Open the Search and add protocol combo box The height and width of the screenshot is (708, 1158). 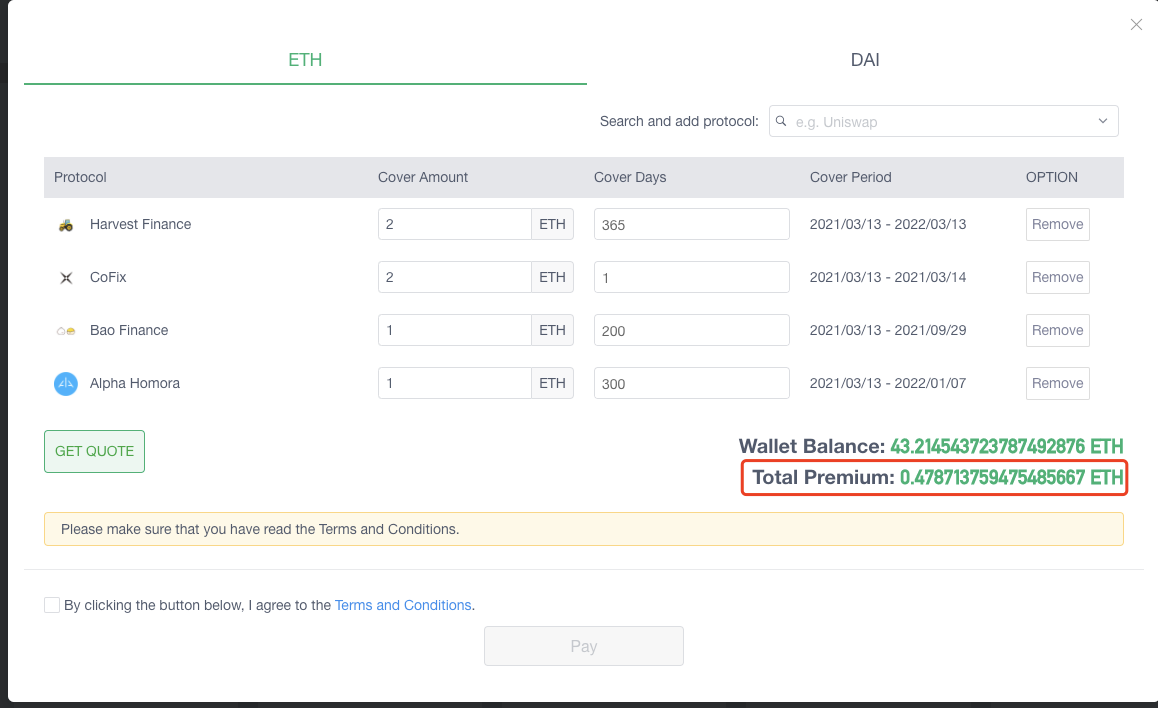(943, 121)
